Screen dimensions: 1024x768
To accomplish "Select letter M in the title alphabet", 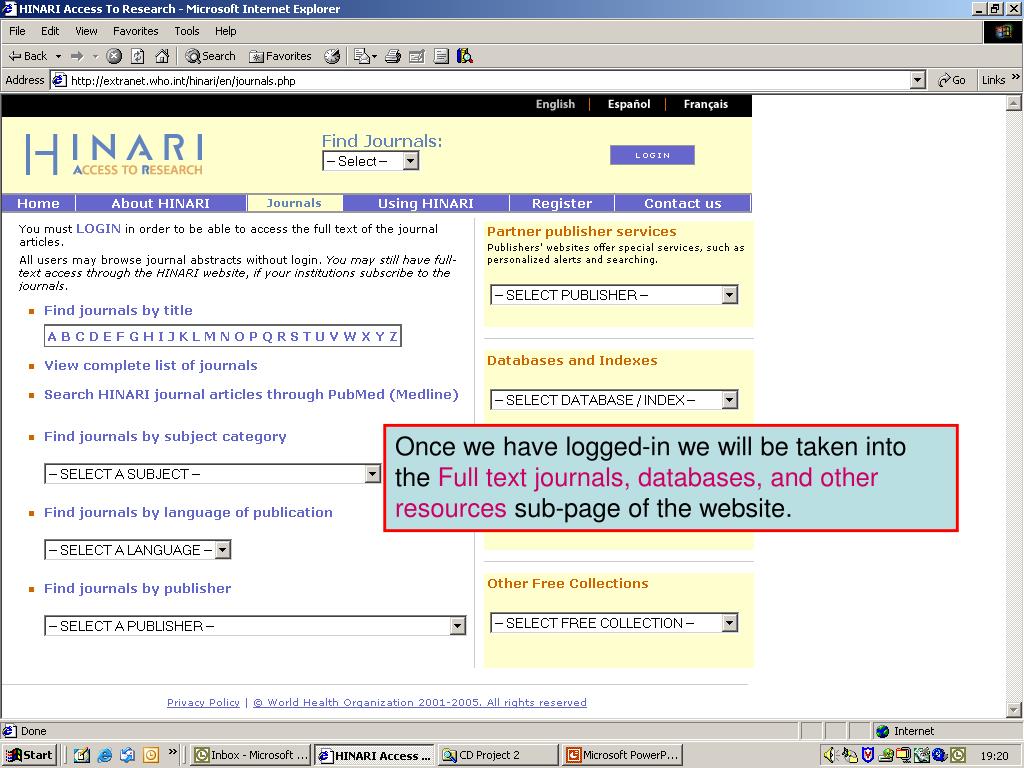I will click(210, 337).
